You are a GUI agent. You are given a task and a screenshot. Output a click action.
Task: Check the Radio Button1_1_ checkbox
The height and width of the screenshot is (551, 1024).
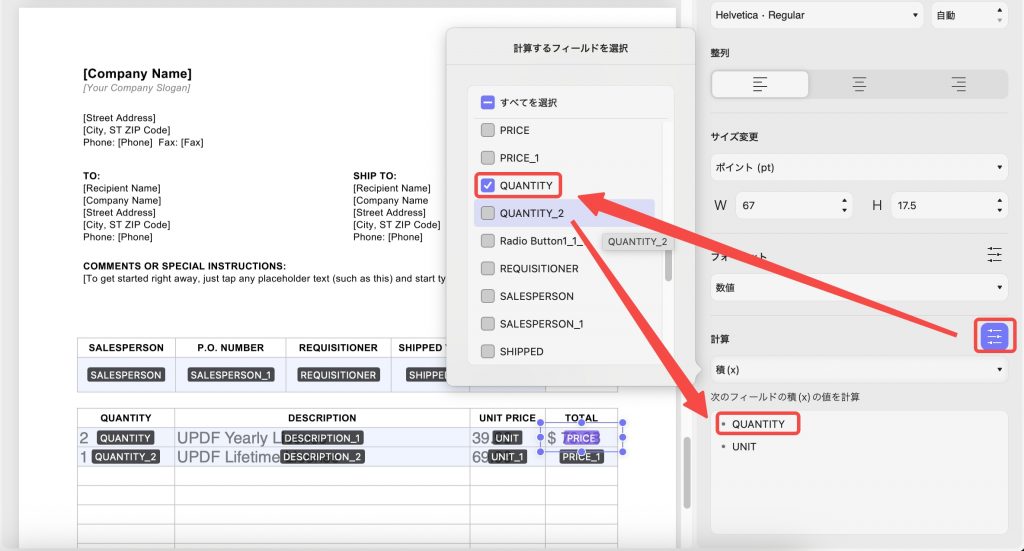tap(487, 241)
